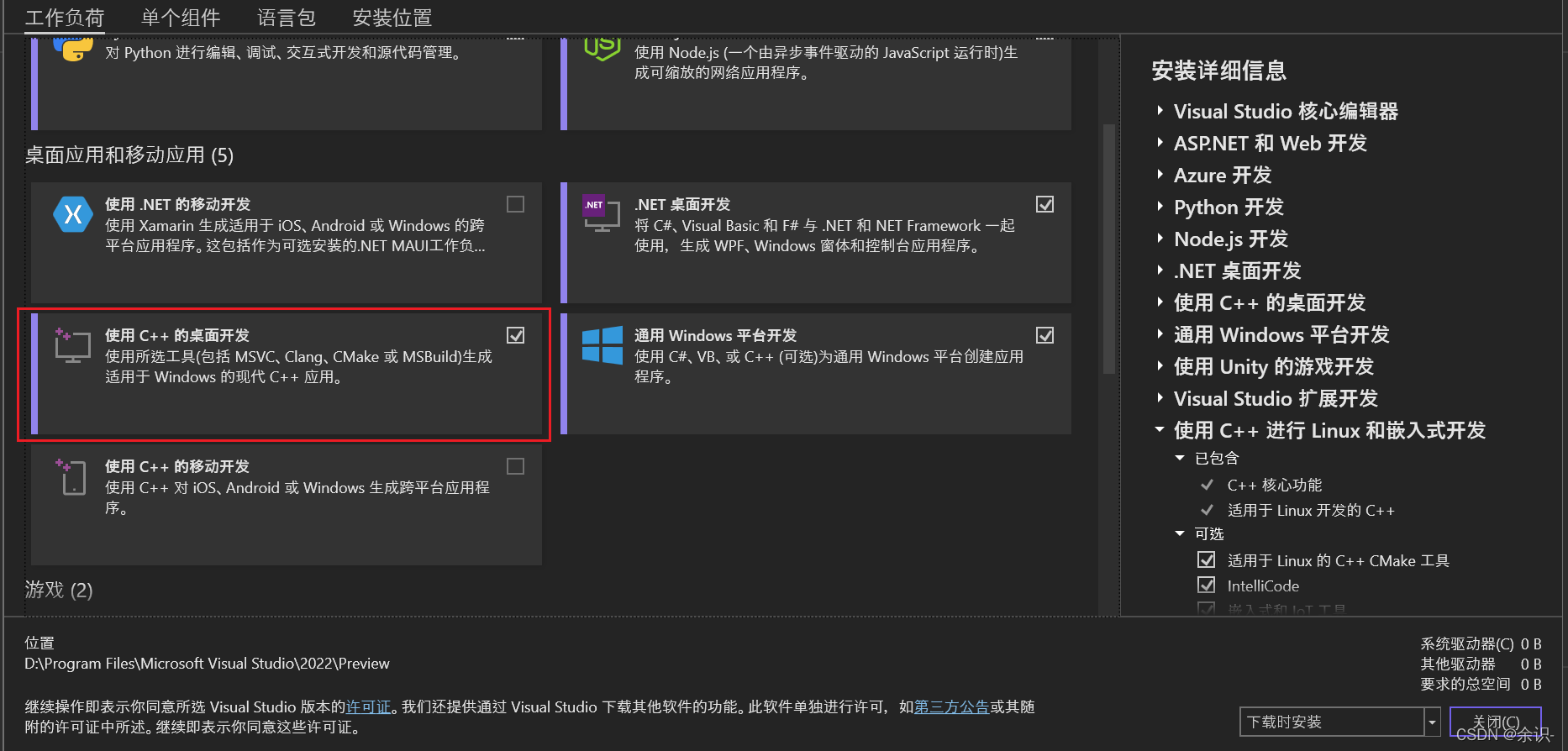
Task: Expand 使用 C++ 的桌面开发 details in the sidebar
Action: 1160,302
